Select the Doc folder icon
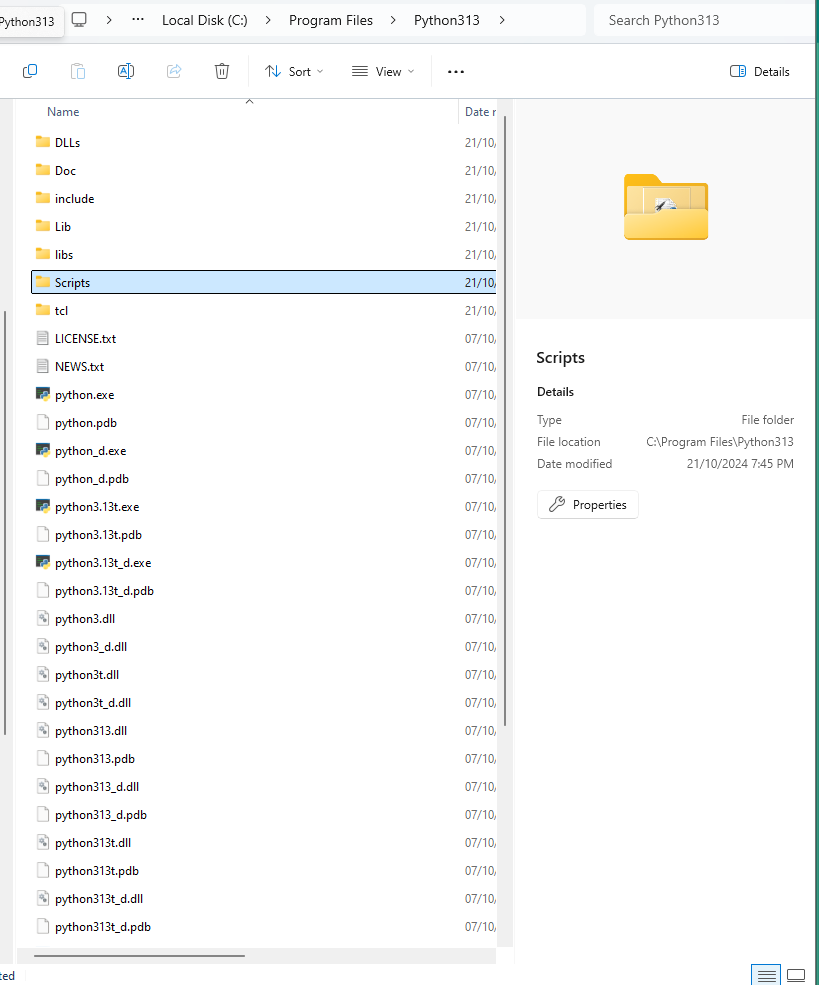 pyautogui.click(x=43, y=170)
